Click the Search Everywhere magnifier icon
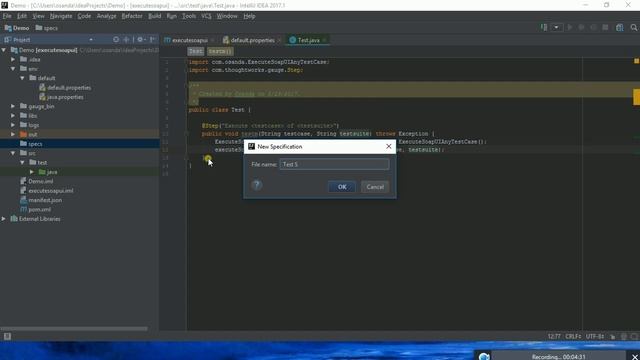 633,27
